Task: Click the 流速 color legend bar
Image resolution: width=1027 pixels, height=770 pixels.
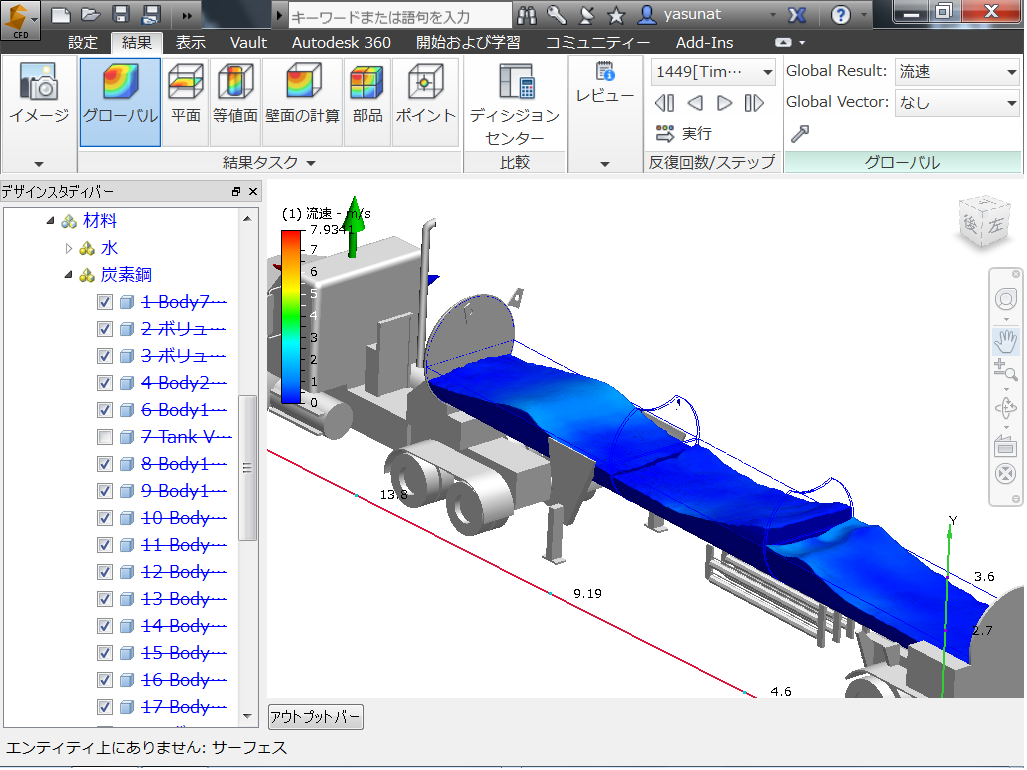Action: point(291,317)
